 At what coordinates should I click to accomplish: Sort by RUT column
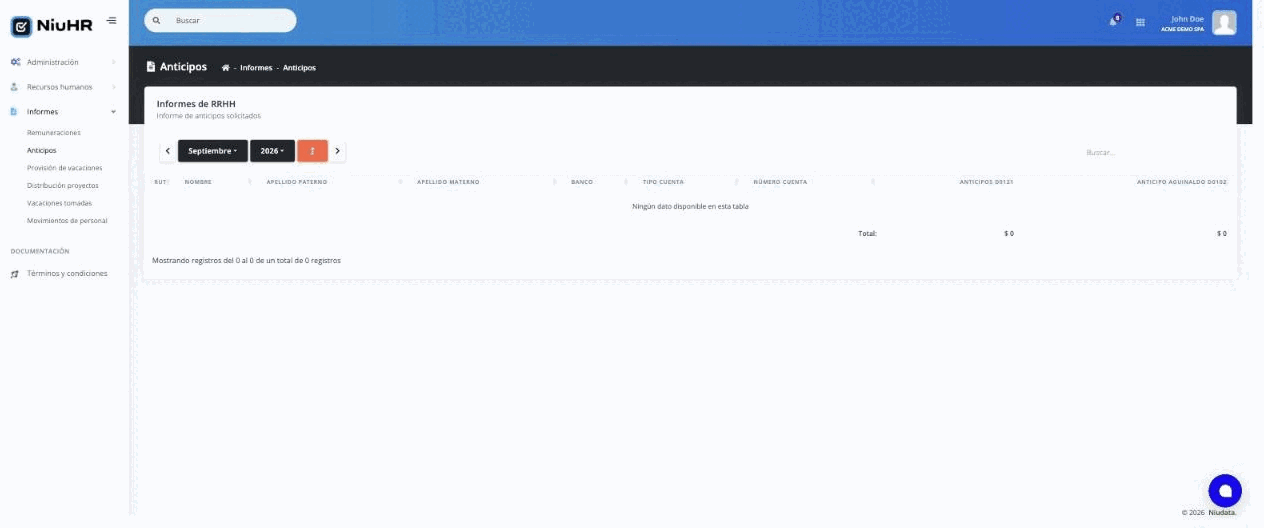click(162, 182)
